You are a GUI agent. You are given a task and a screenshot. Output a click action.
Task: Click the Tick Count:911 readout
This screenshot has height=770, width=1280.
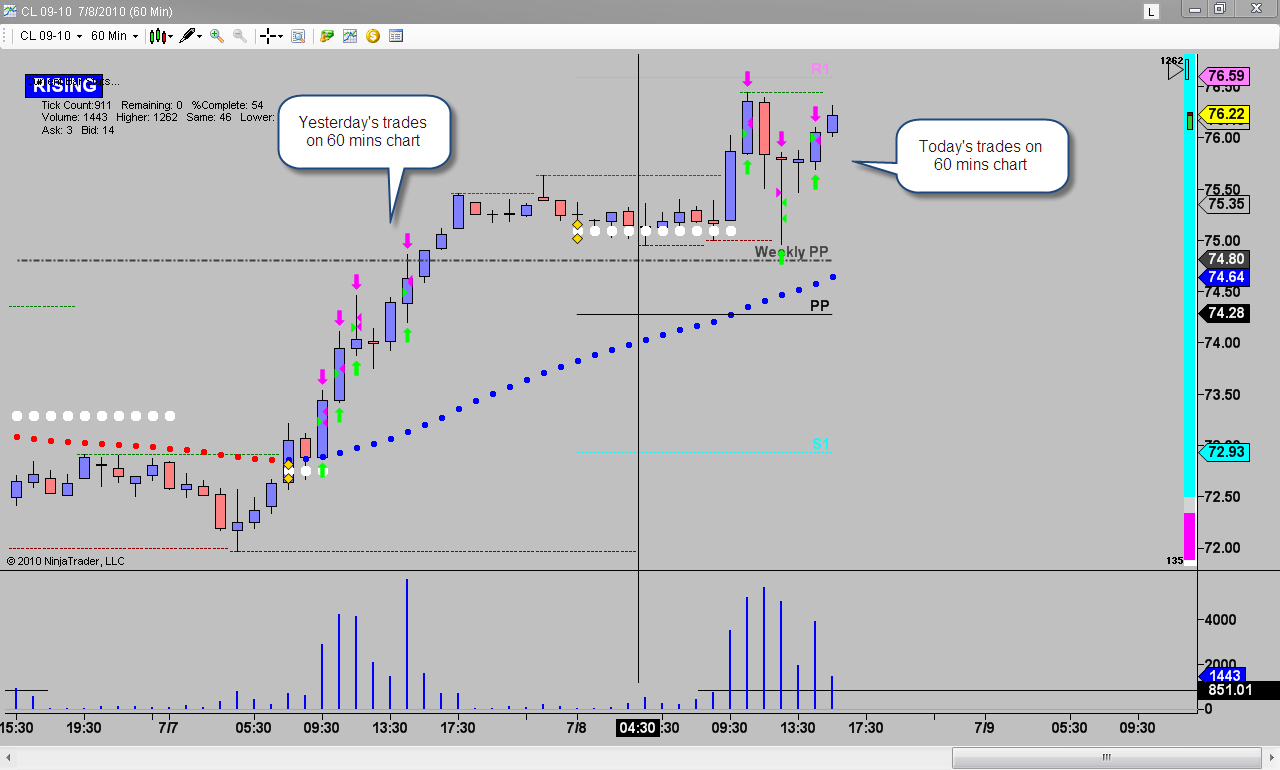[76, 104]
